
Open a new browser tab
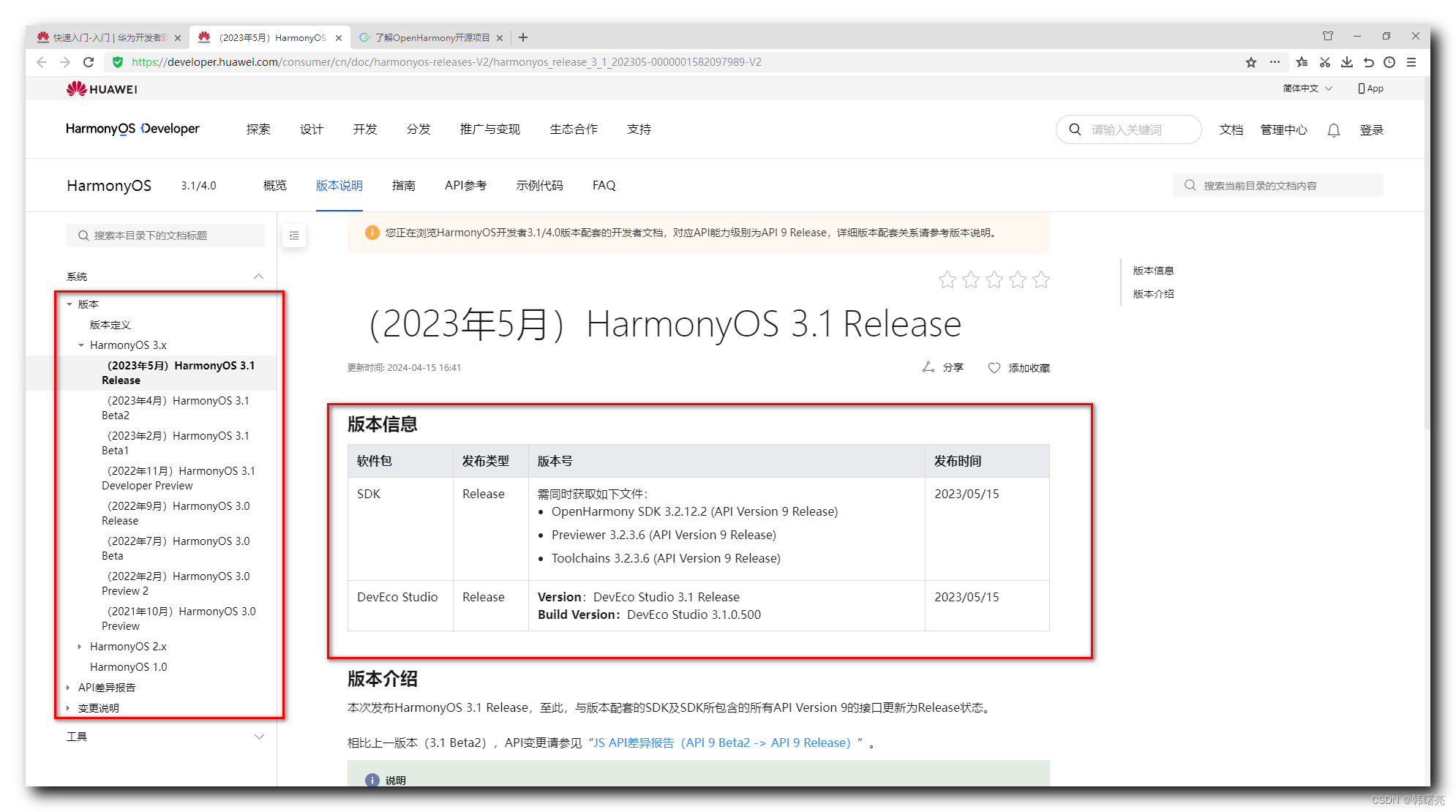point(523,37)
